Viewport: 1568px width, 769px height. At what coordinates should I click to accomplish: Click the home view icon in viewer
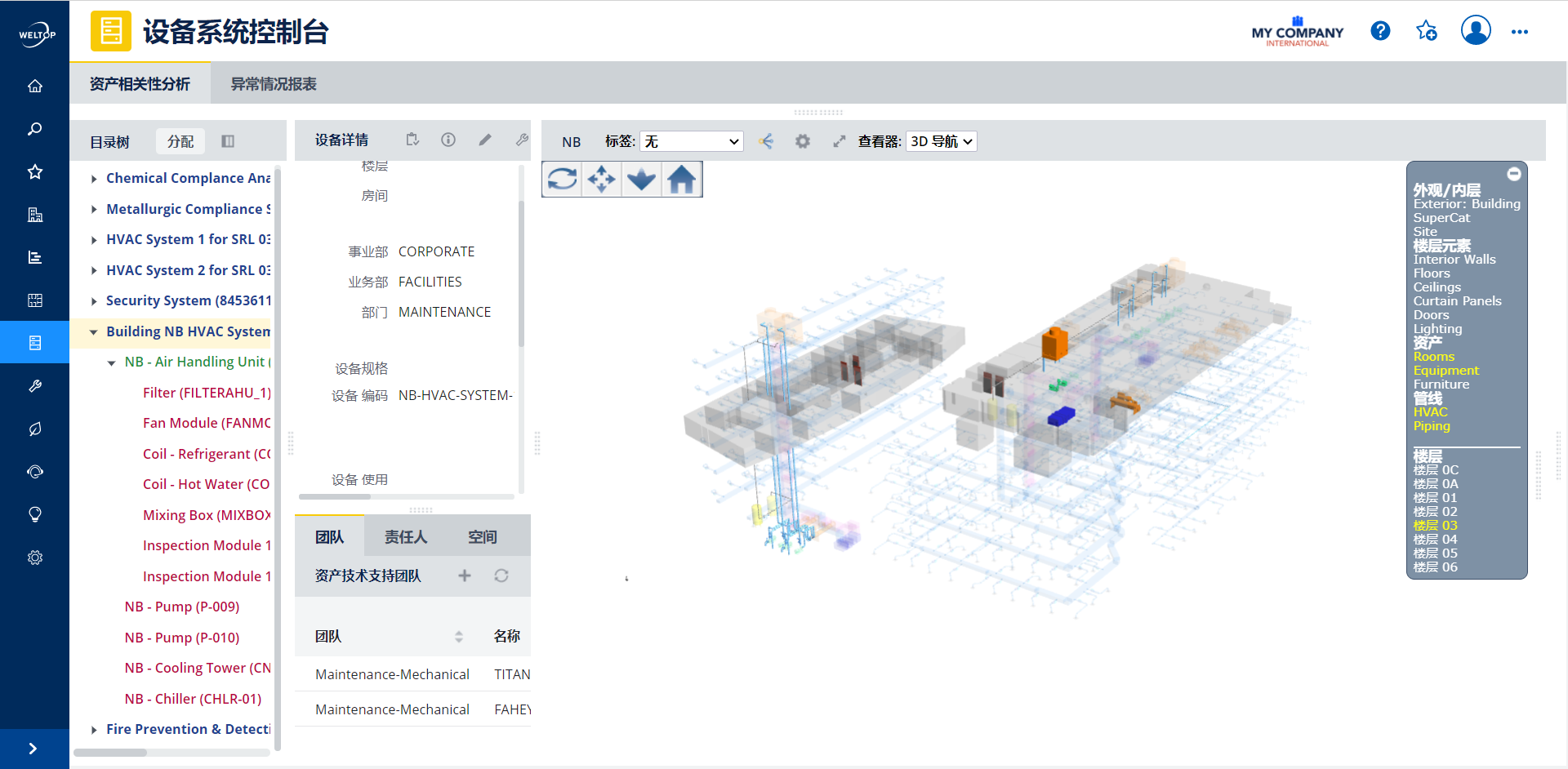click(681, 179)
